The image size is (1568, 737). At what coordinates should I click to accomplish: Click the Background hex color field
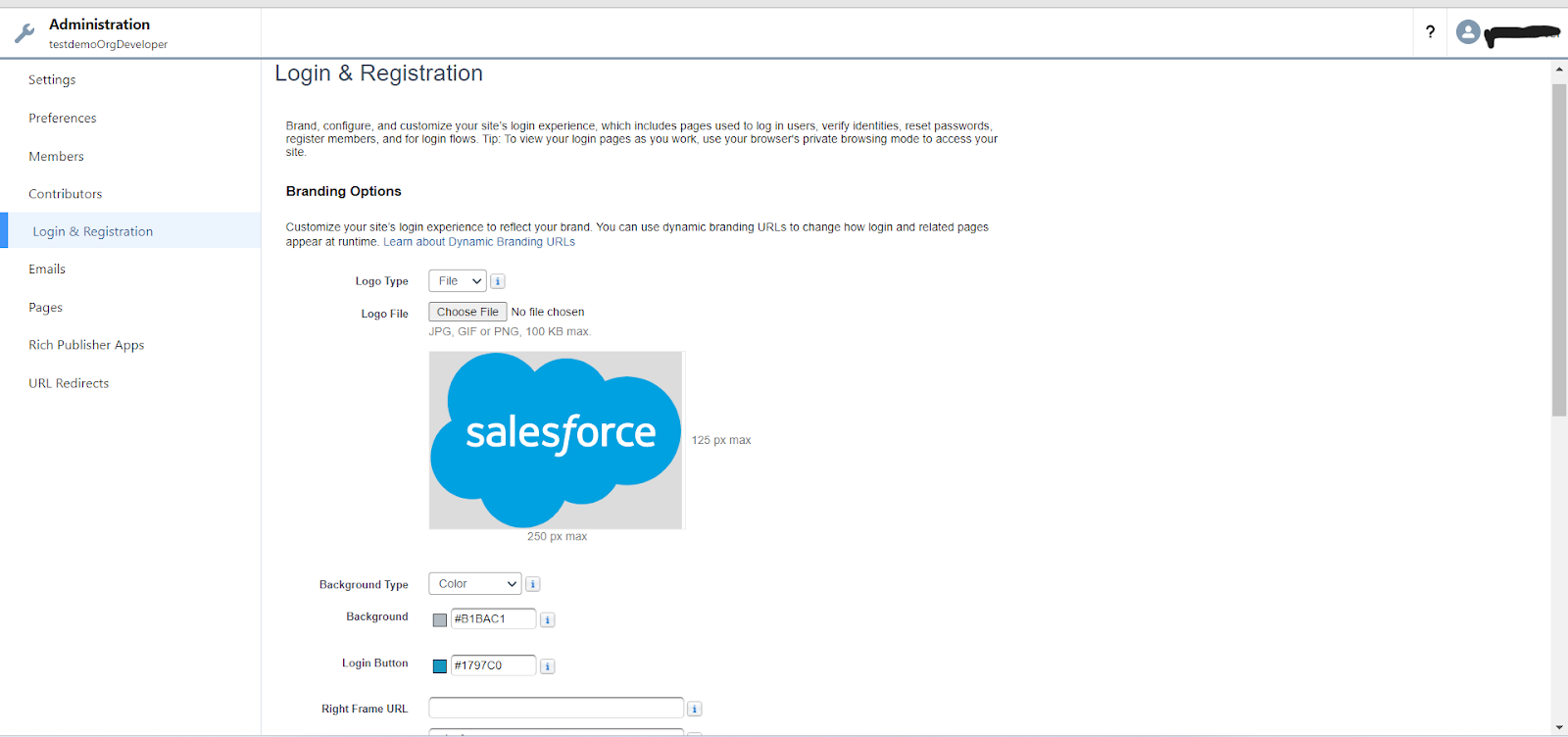493,619
